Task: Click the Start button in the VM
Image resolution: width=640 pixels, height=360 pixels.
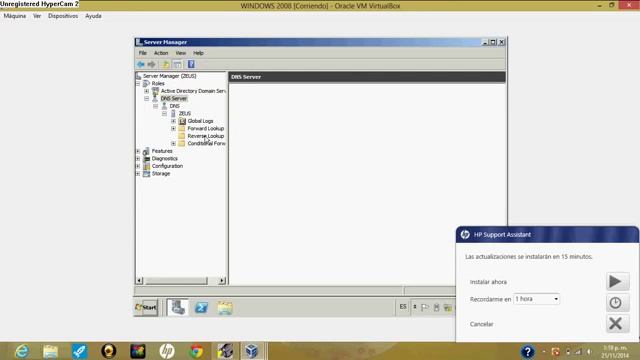Action: [146, 307]
